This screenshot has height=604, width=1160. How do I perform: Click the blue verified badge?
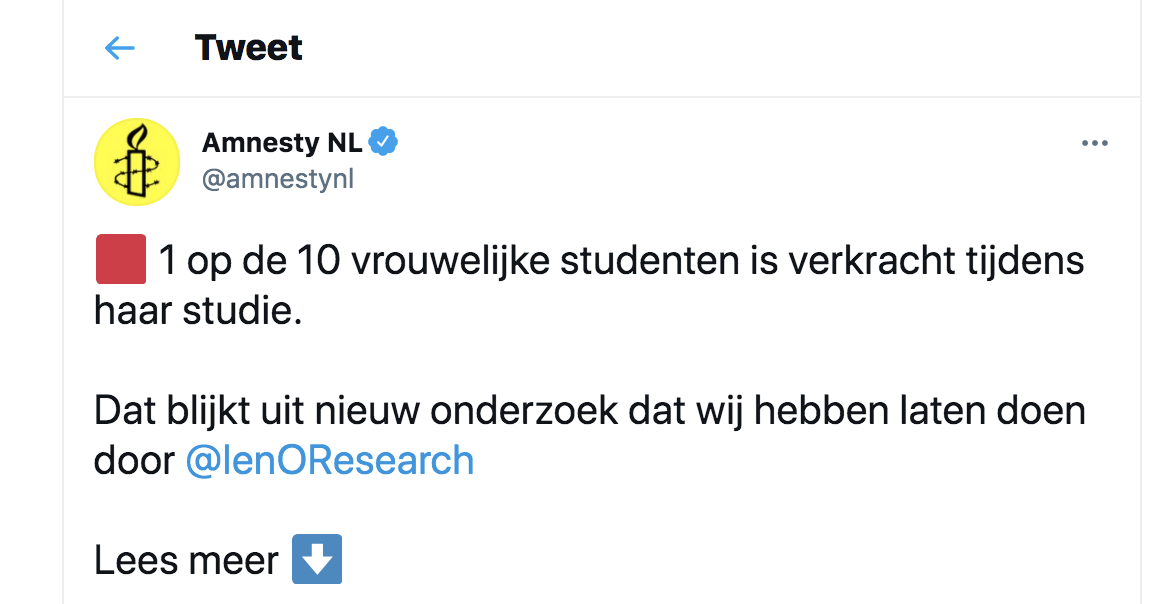tap(383, 141)
